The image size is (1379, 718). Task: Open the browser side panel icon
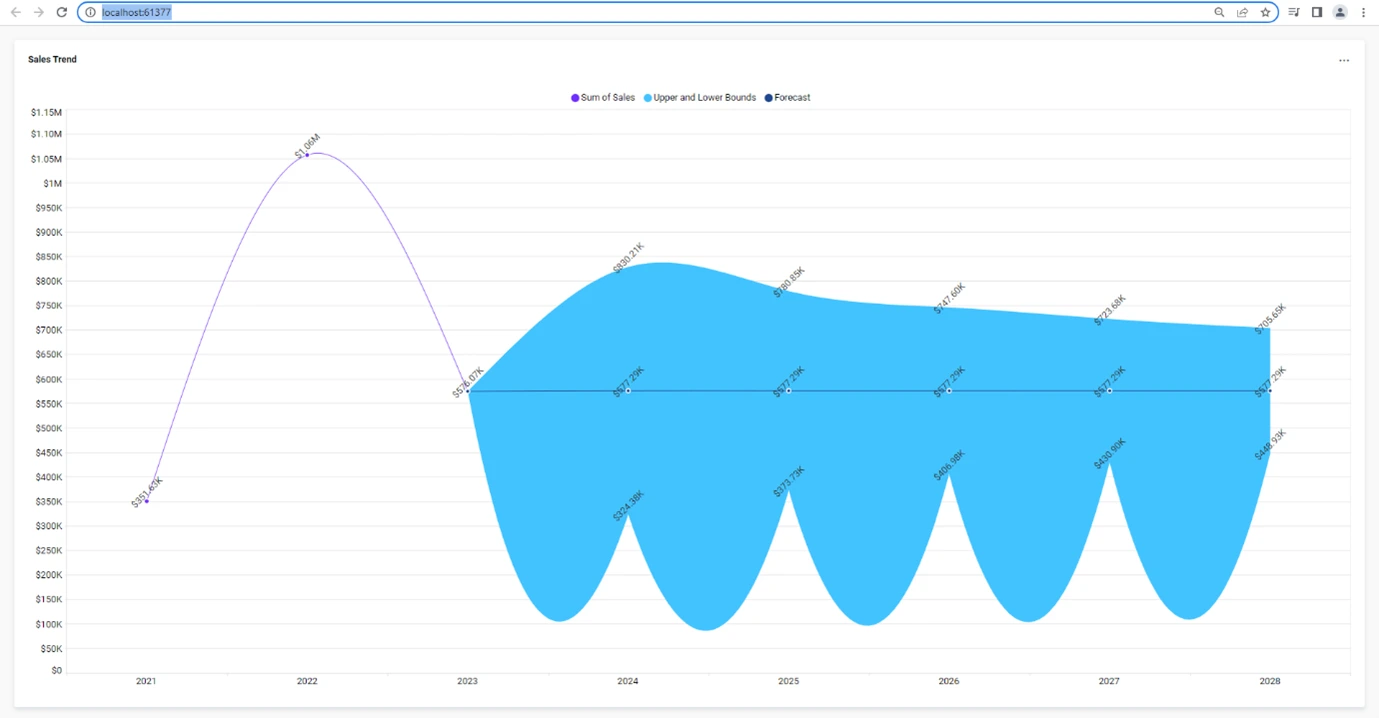click(1317, 12)
